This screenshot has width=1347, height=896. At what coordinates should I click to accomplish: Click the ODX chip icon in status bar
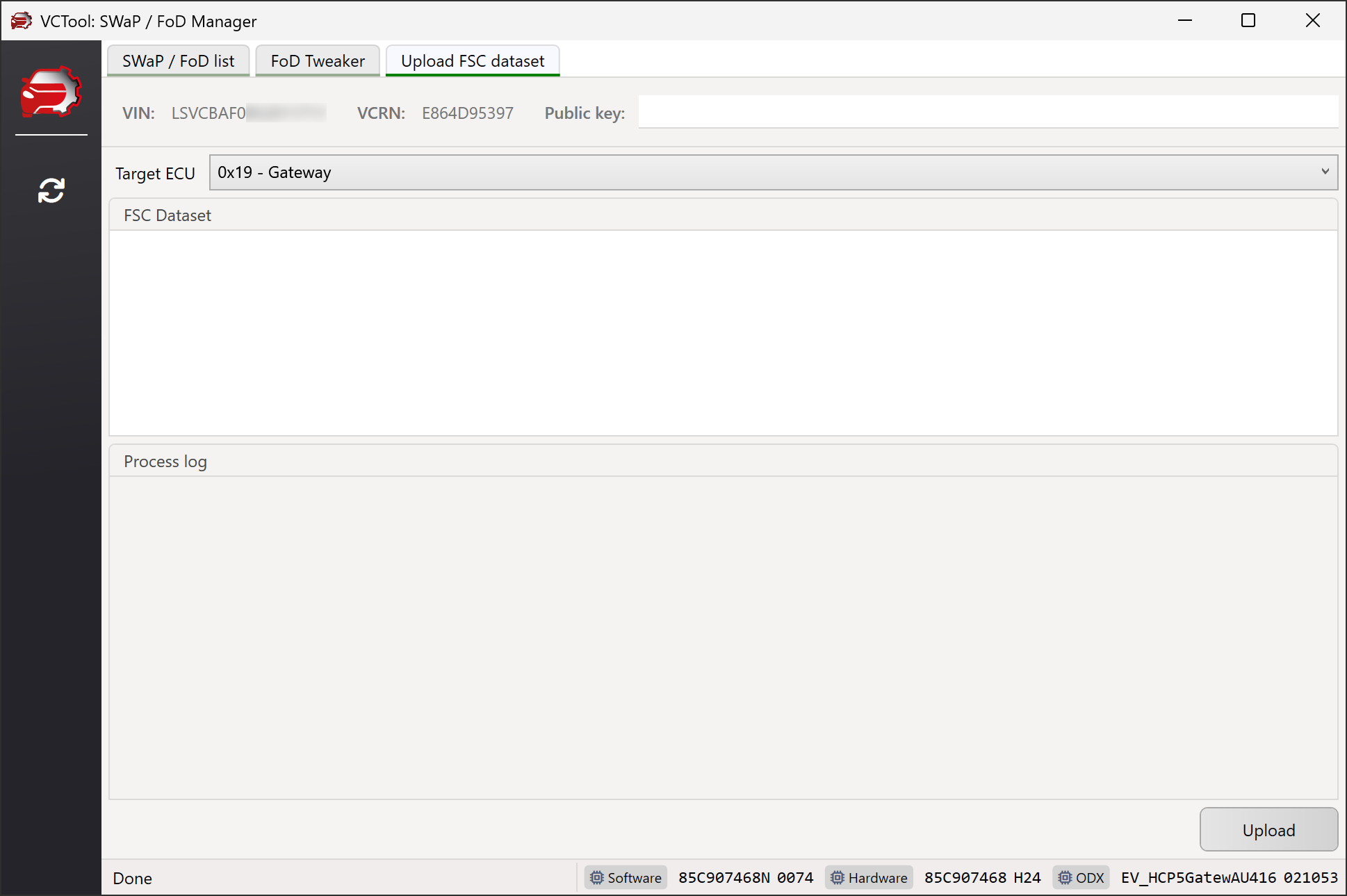1065,878
